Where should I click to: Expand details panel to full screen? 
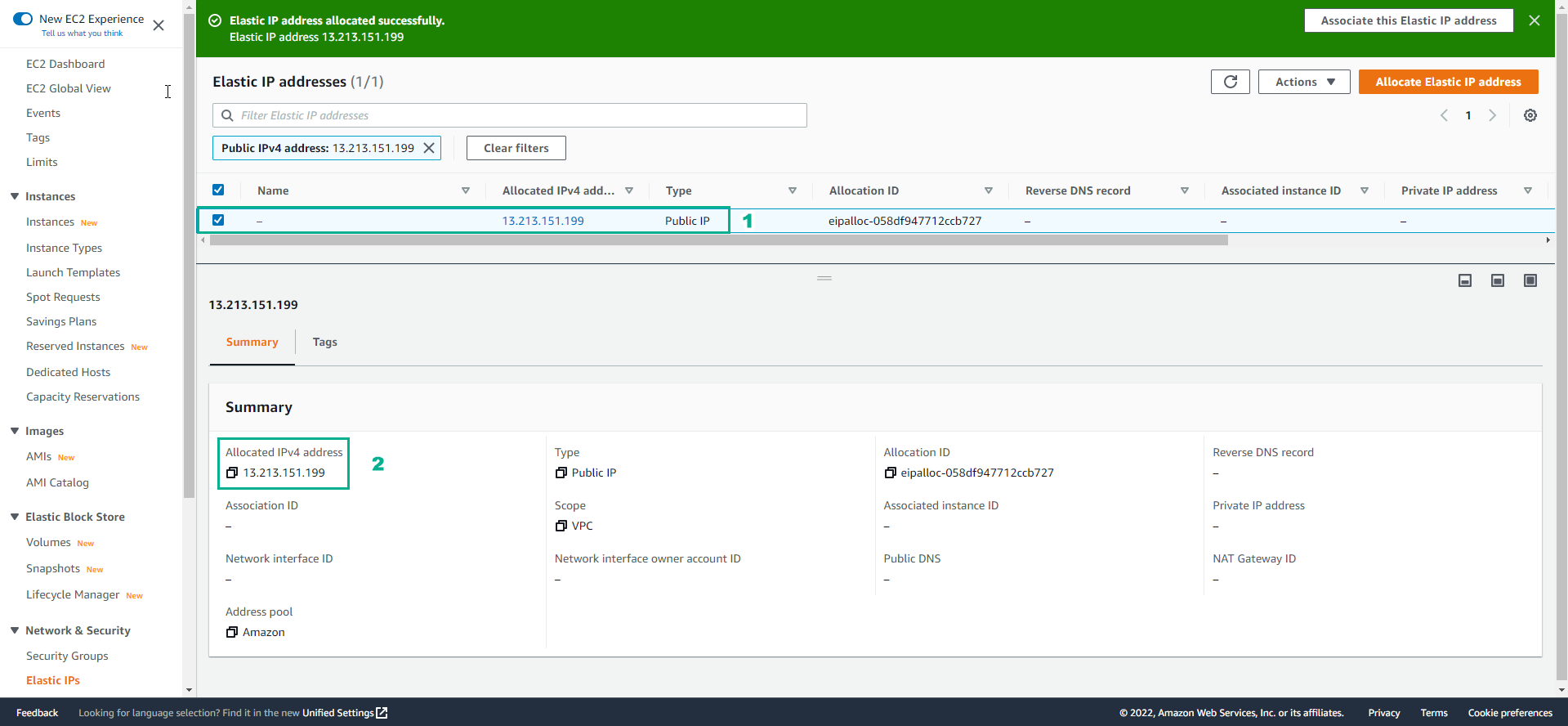tap(1530, 280)
